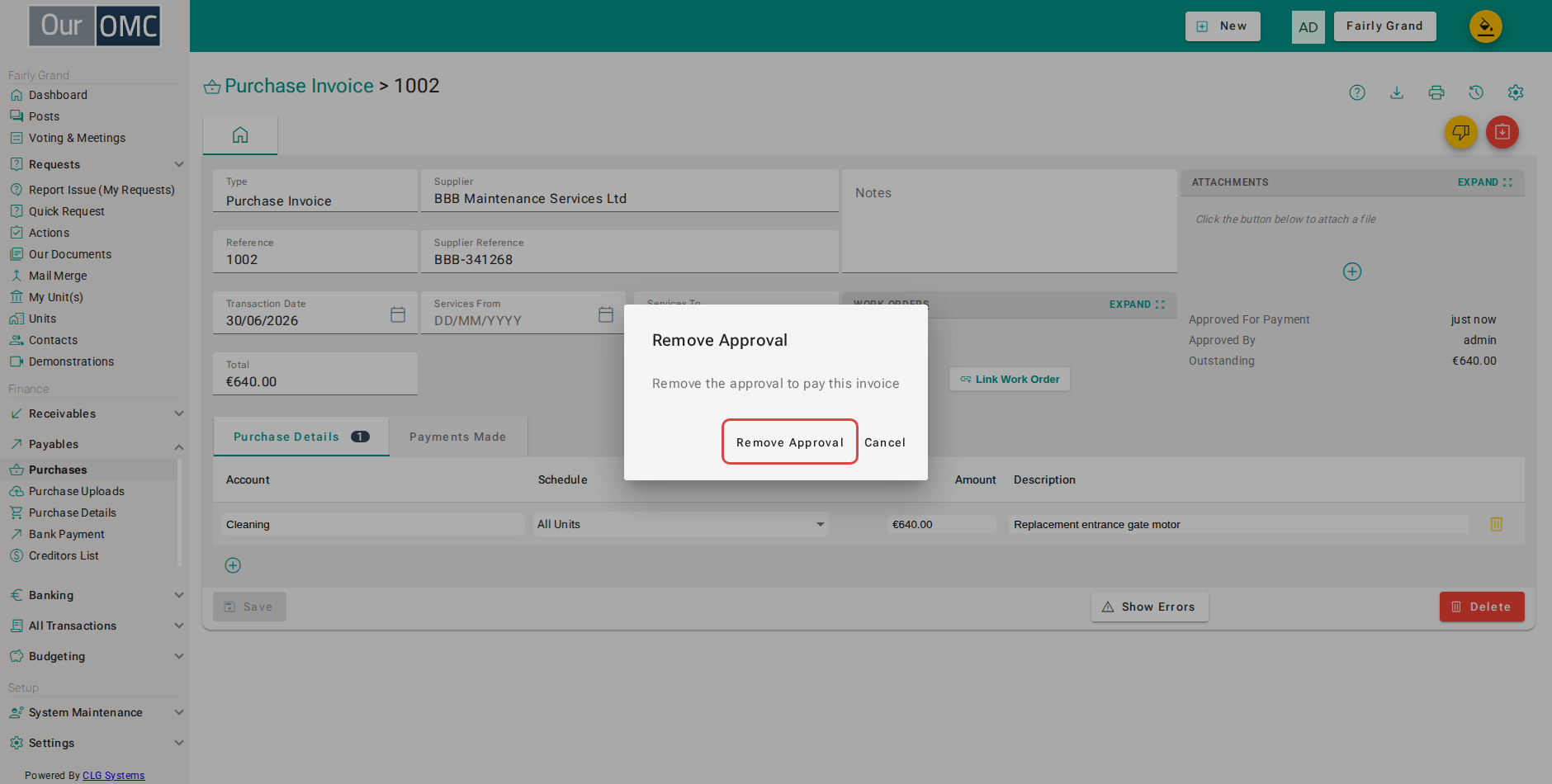Click the Supplier Reference field
The width and height of the screenshot is (1552, 784).
click(630, 252)
